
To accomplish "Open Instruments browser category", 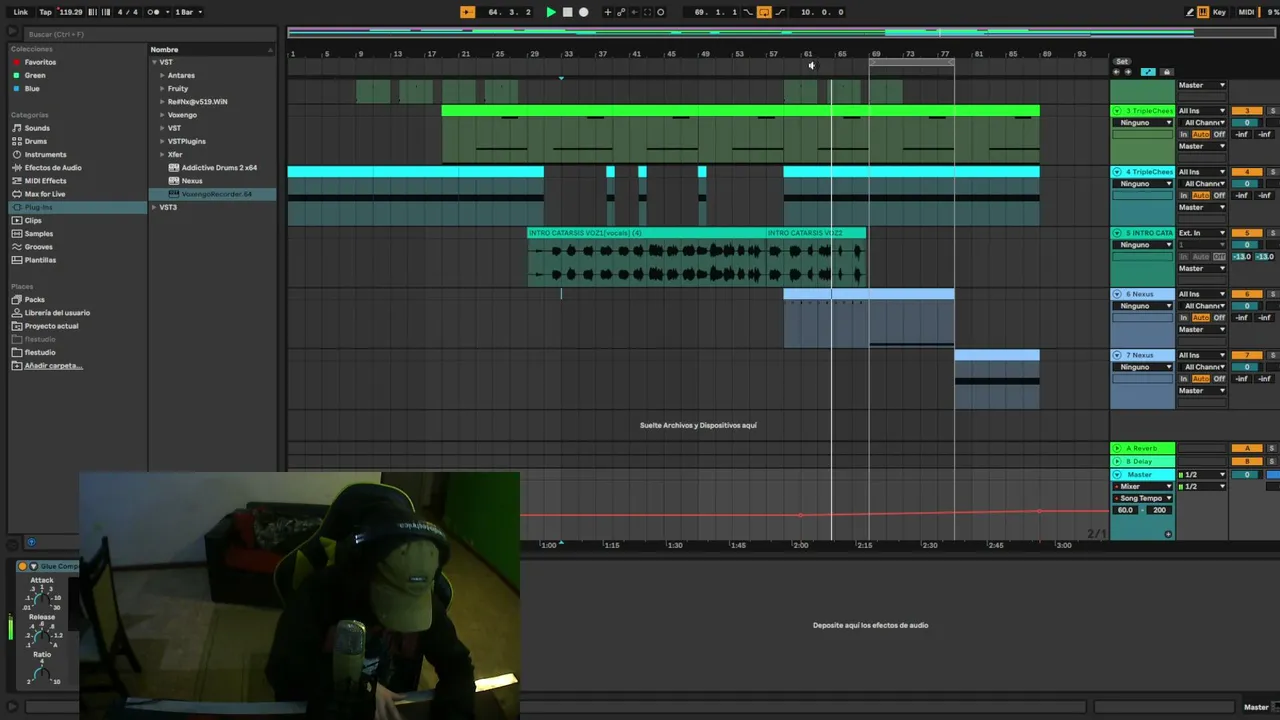I will coord(46,154).
